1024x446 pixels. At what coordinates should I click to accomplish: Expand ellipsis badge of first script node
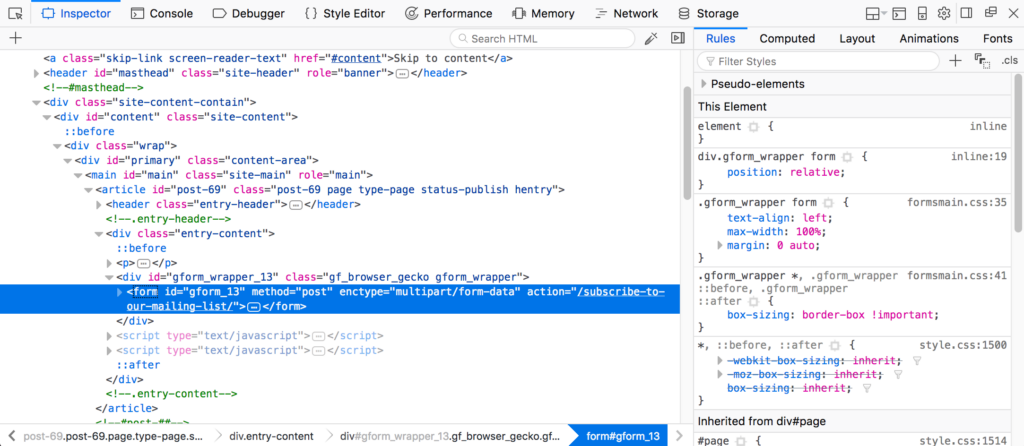point(318,336)
